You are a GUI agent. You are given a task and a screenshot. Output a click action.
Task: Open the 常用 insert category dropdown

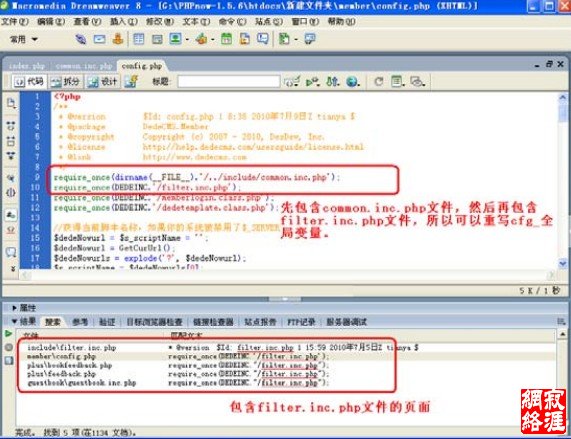(23, 39)
